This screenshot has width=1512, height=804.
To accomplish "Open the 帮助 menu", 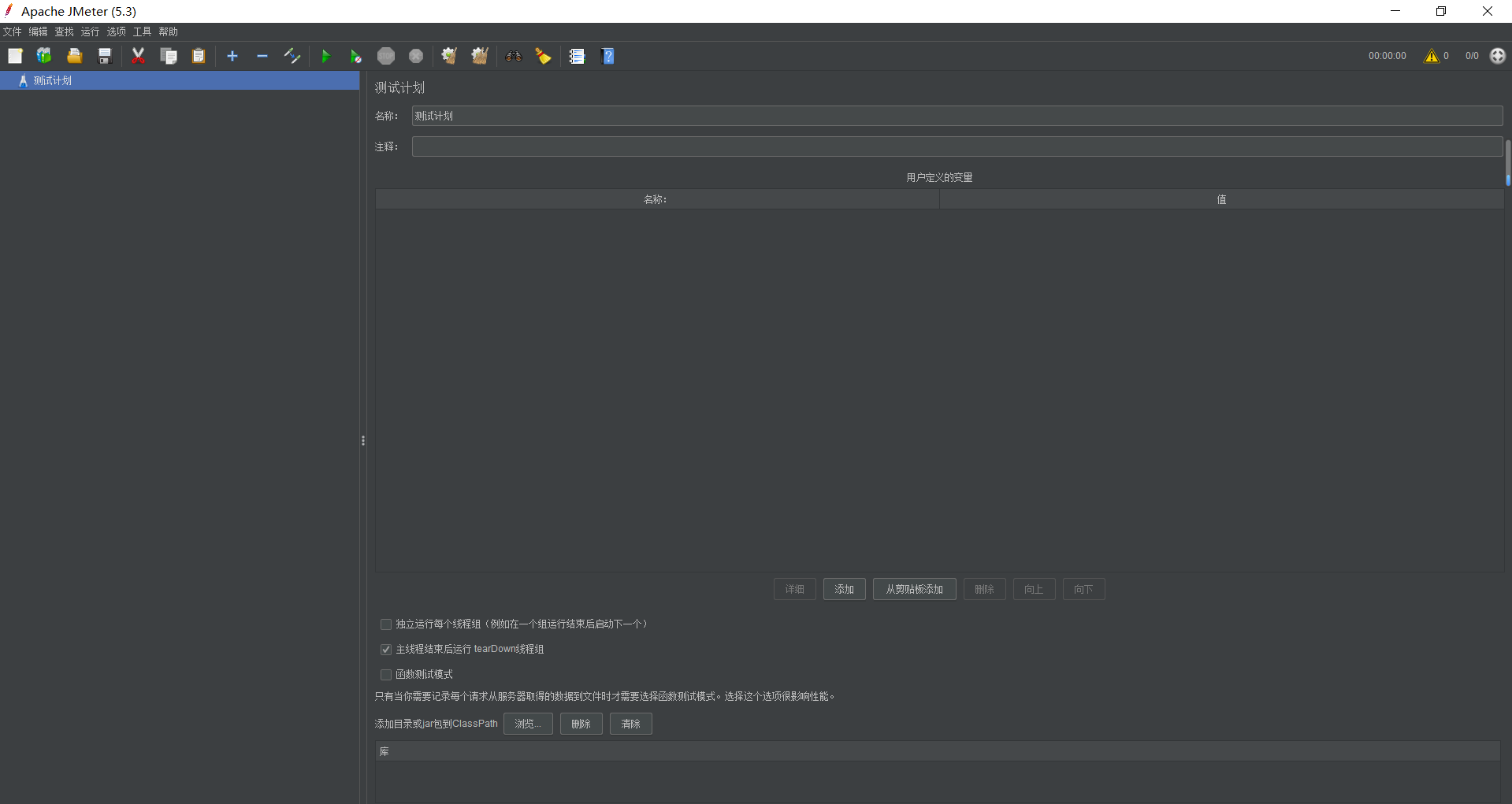I will pyautogui.click(x=168, y=31).
